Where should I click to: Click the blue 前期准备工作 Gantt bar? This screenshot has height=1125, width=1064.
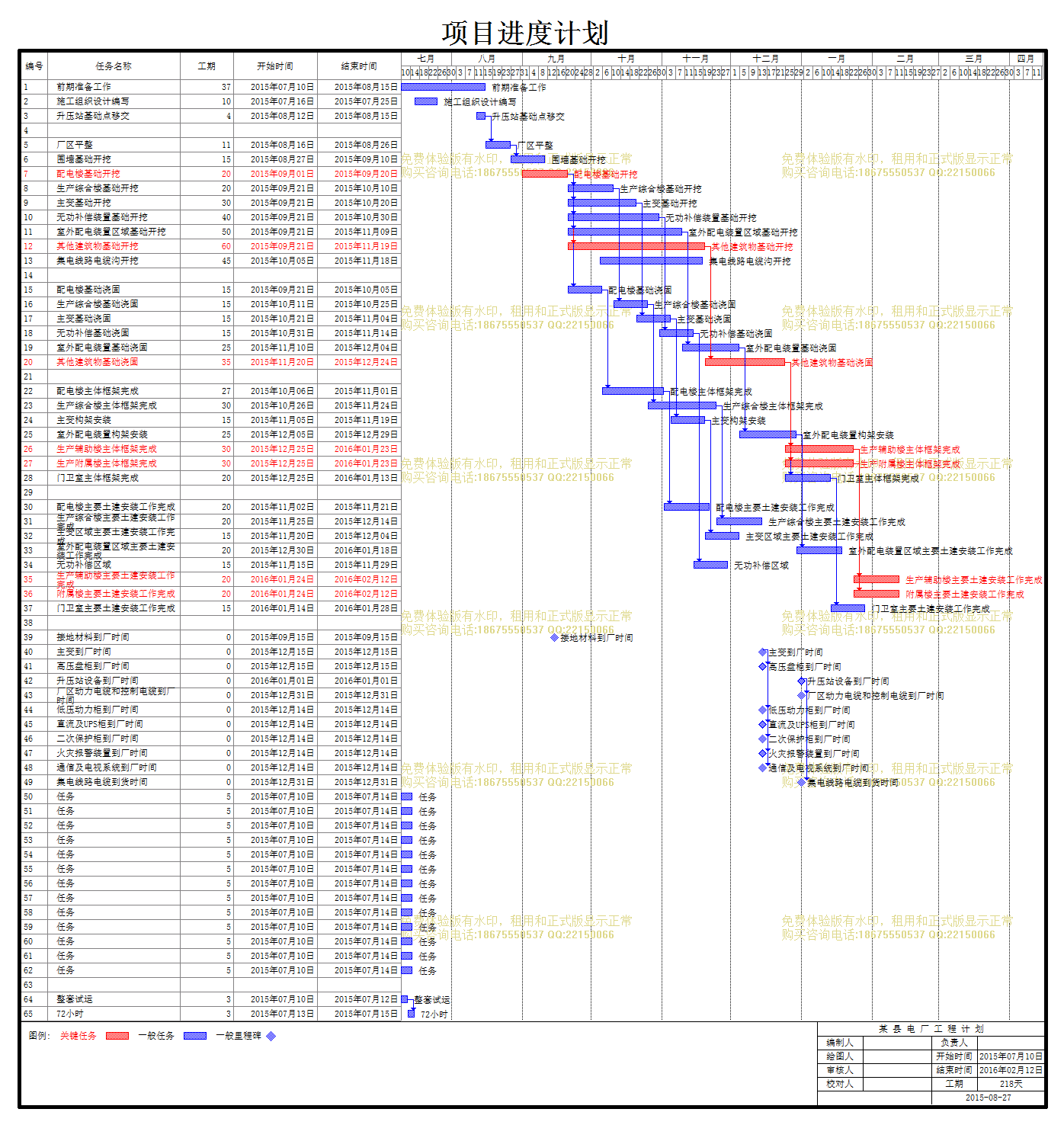tap(444, 87)
